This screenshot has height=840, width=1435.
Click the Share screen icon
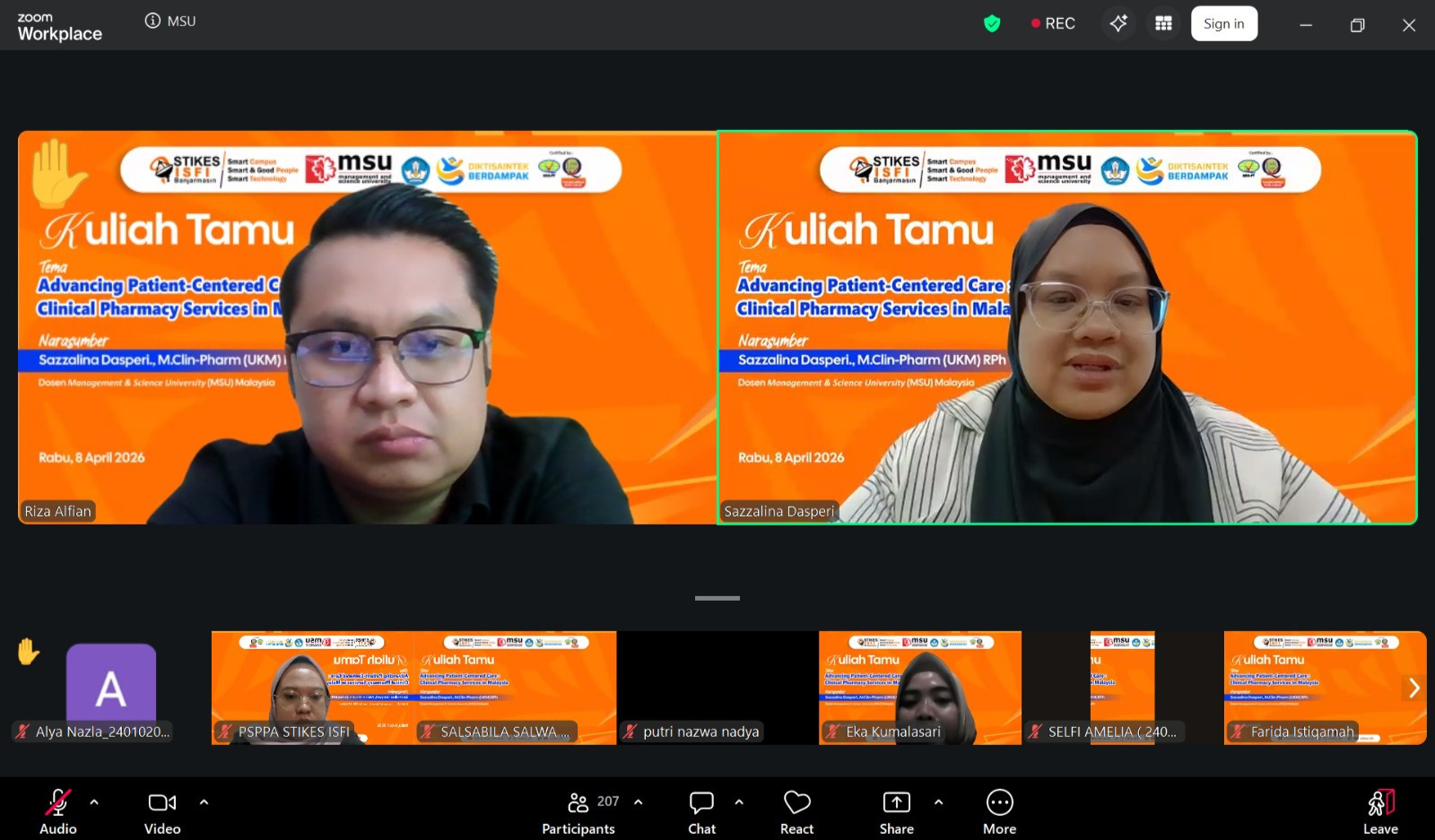(x=896, y=812)
